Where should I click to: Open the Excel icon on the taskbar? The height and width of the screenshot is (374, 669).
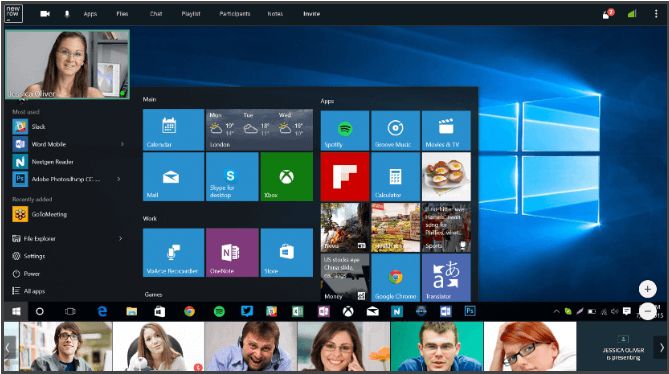point(297,312)
